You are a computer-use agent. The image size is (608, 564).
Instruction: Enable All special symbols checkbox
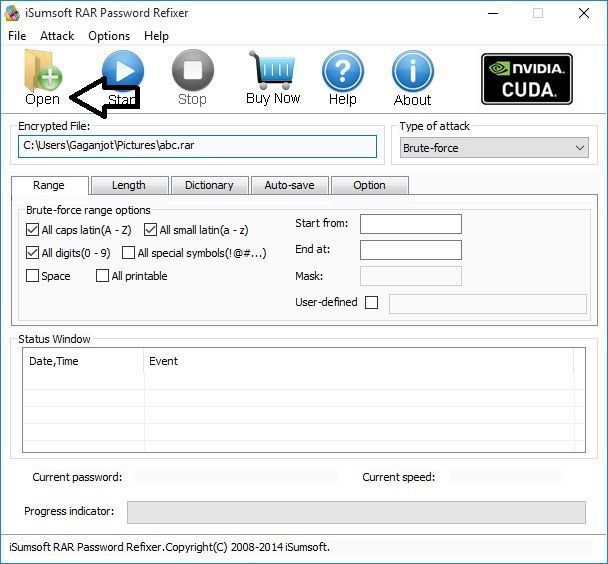(x=128, y=253)
